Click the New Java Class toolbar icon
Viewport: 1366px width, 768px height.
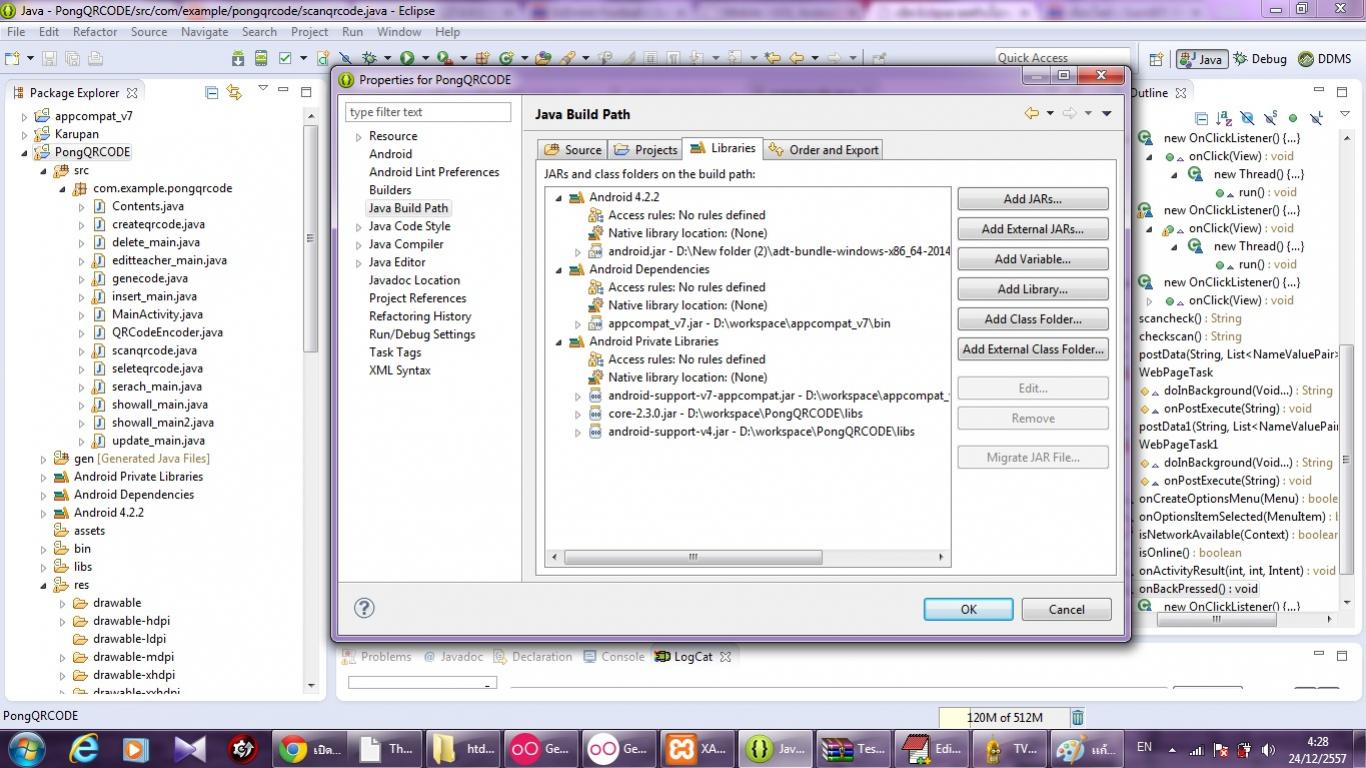tap(507, 58)
